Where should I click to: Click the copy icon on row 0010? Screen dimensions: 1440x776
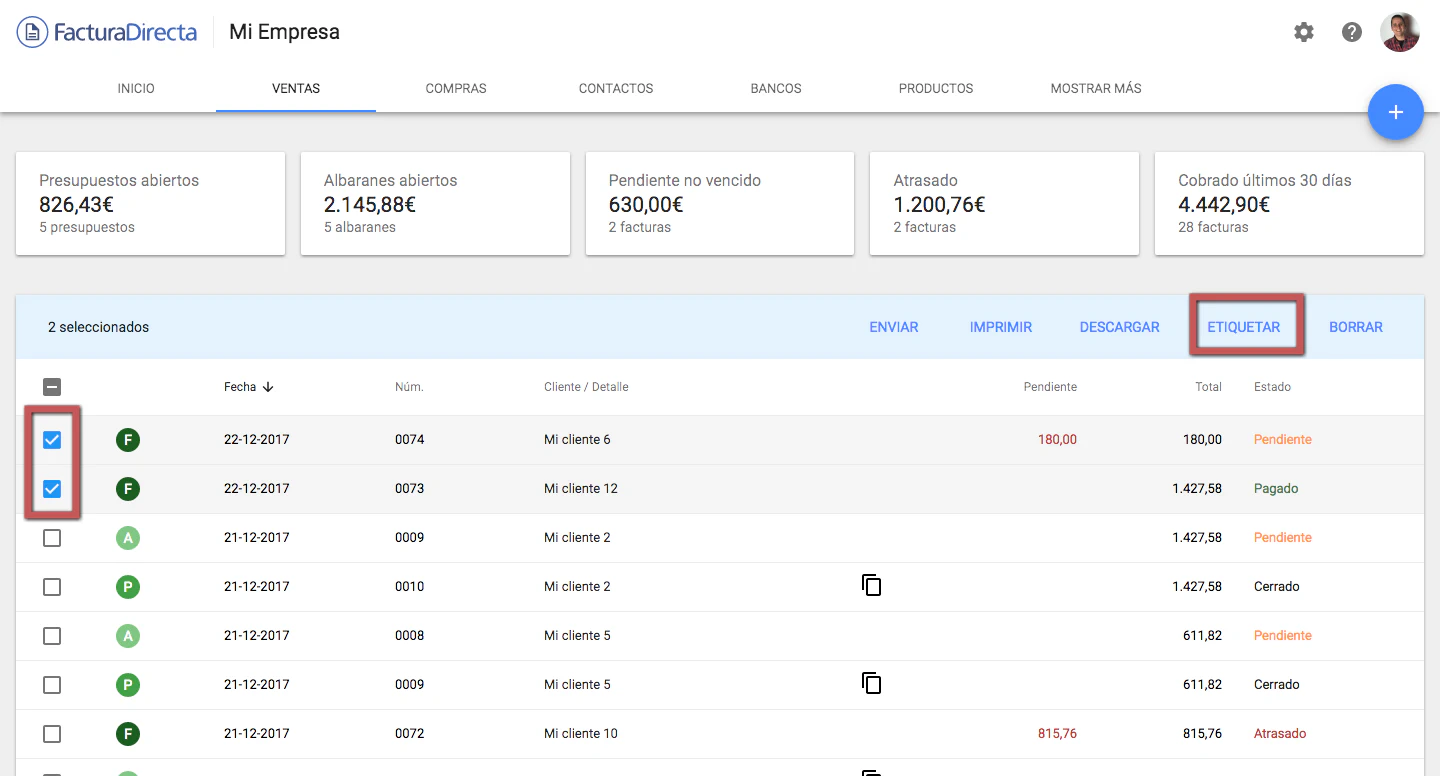click(872, 585)
